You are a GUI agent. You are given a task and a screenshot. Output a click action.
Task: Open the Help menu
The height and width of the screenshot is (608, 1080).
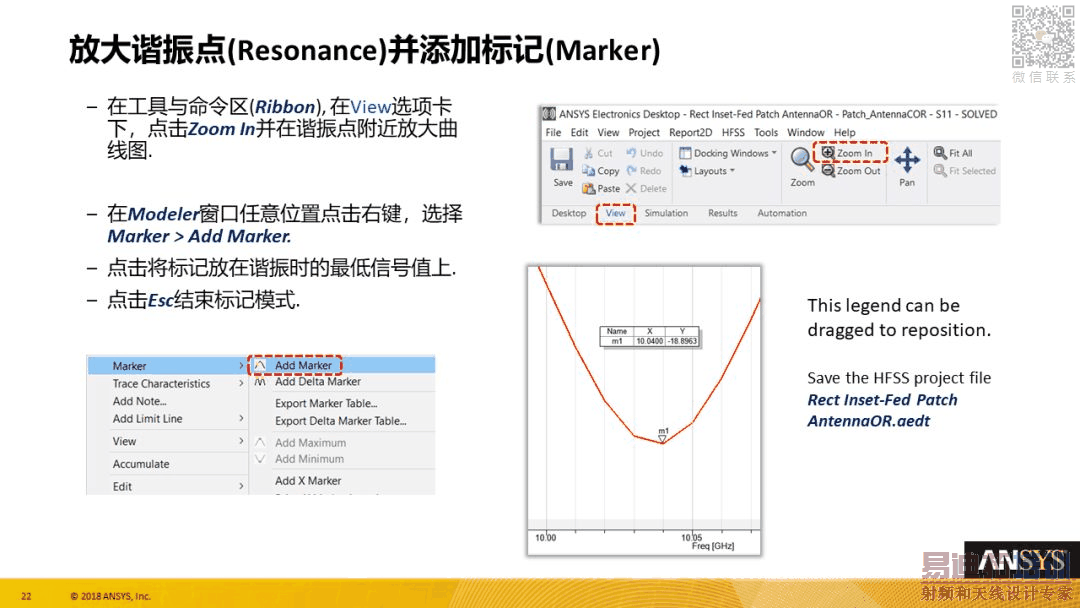pos(844,132)
